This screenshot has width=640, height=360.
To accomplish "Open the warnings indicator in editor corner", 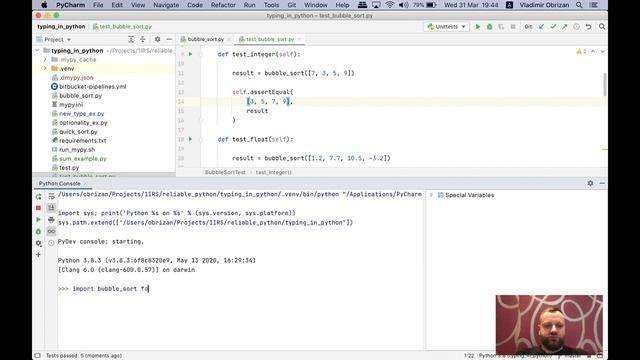I will coord(581,51).
